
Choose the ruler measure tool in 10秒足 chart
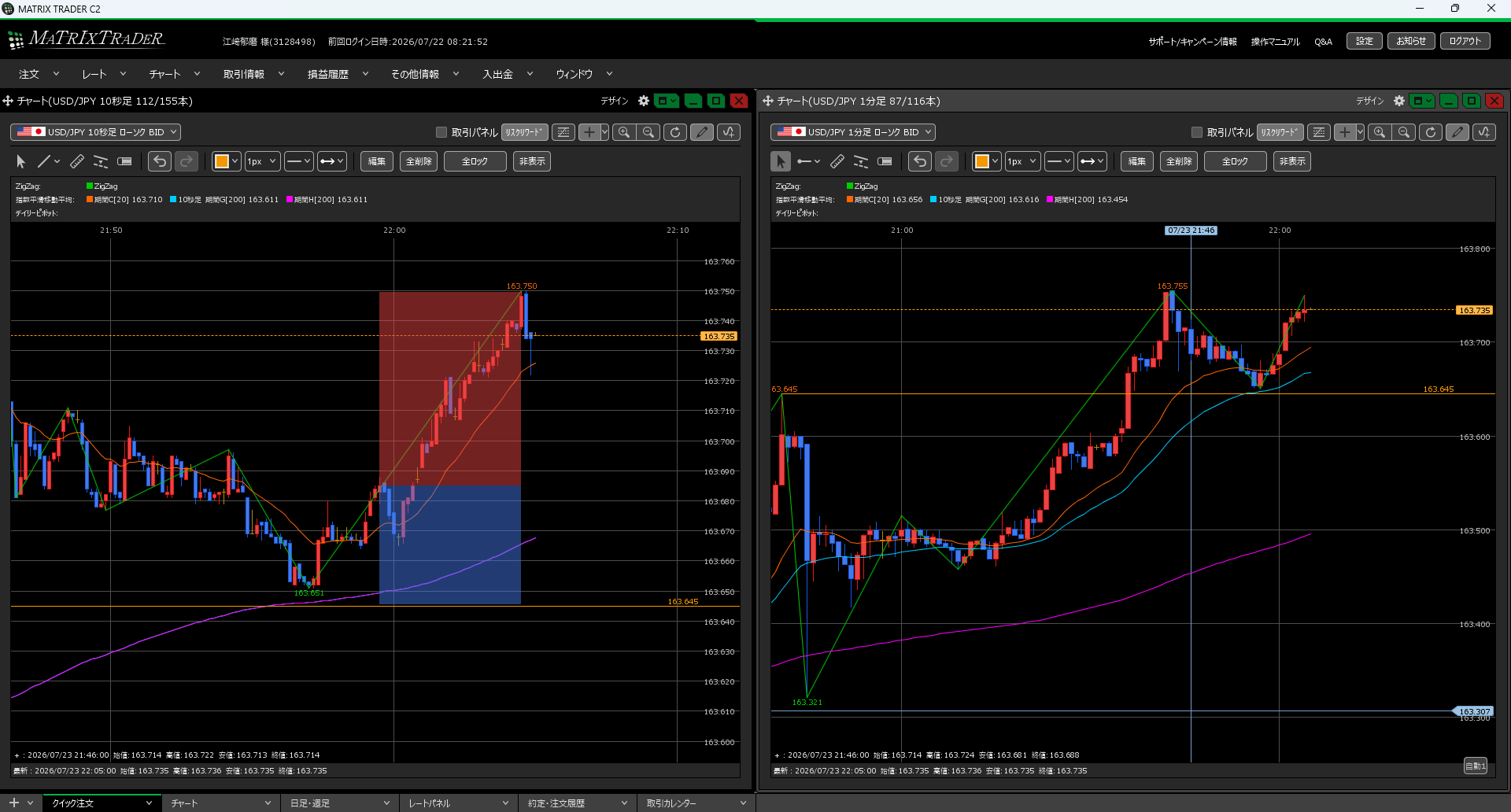77,161
